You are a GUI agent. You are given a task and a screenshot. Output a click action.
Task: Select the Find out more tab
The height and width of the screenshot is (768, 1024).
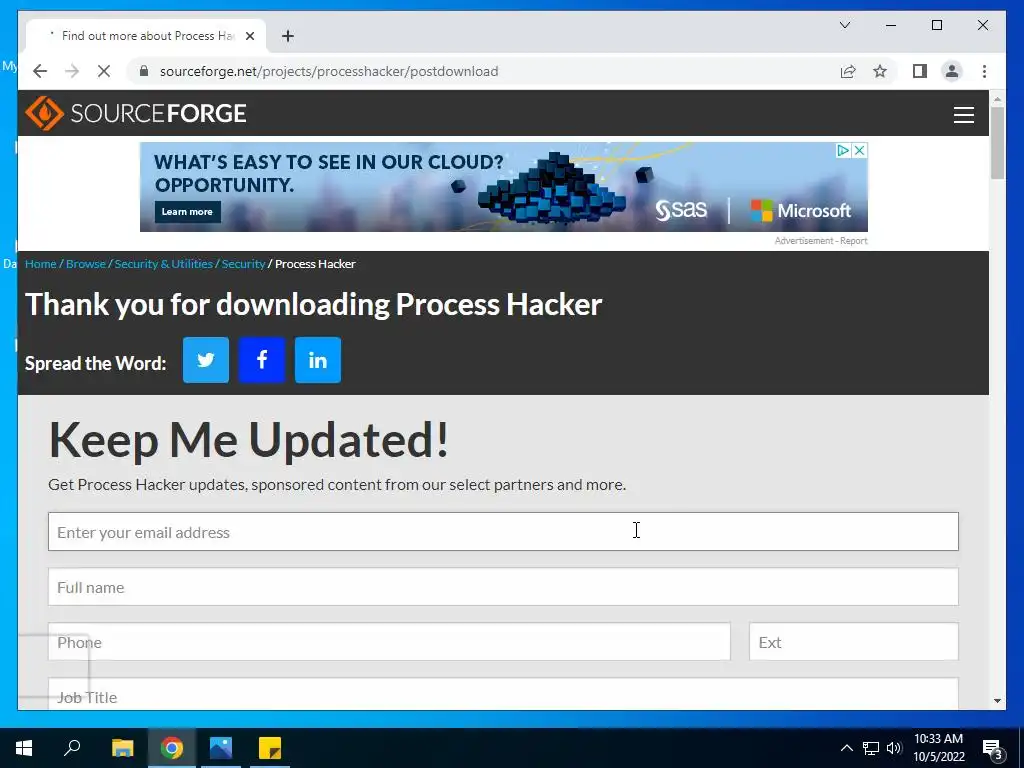[x=146, y=36]
